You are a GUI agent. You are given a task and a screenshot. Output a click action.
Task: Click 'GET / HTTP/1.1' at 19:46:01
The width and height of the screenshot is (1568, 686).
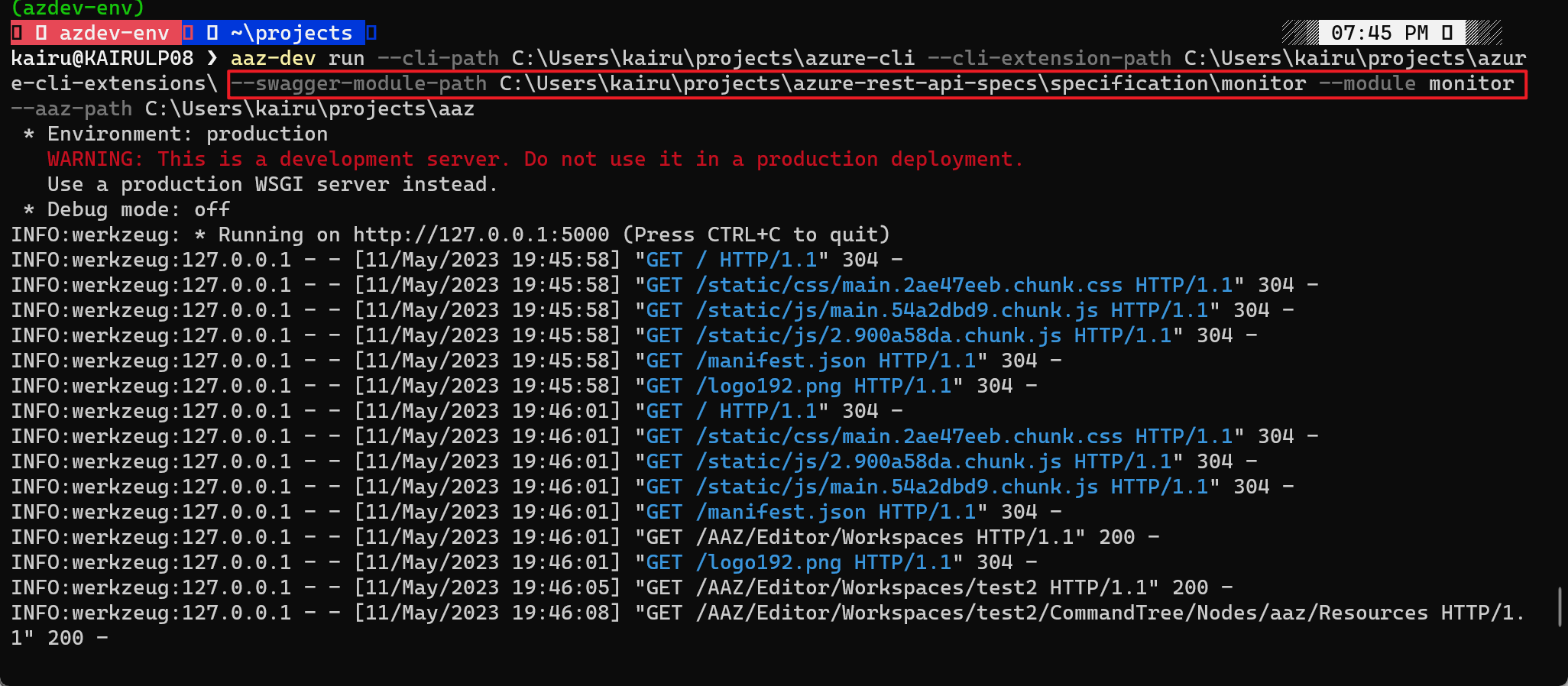732,411
